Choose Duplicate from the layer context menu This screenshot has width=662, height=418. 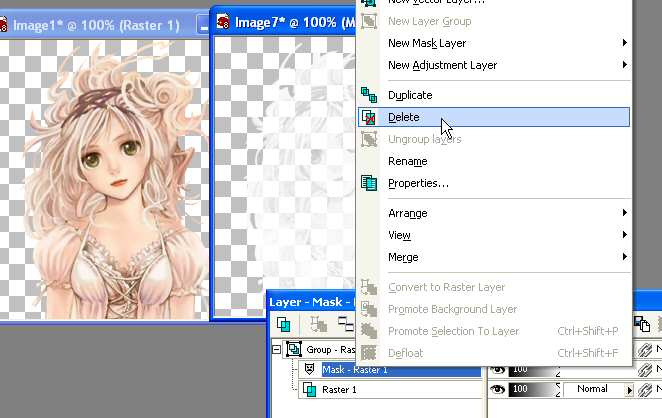(x=494, y=95)
